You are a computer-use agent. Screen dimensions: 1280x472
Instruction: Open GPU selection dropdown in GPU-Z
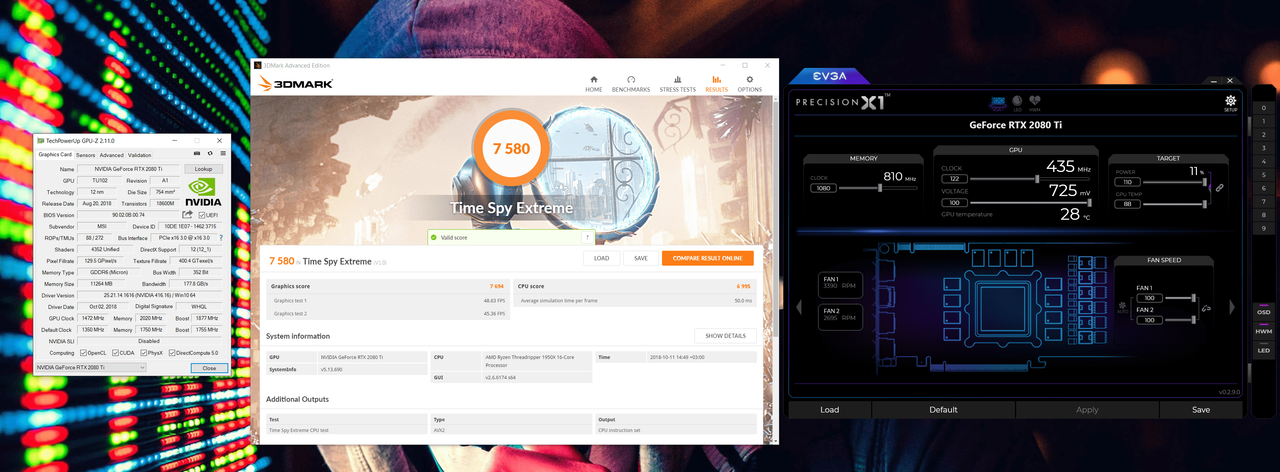point(90,368)
